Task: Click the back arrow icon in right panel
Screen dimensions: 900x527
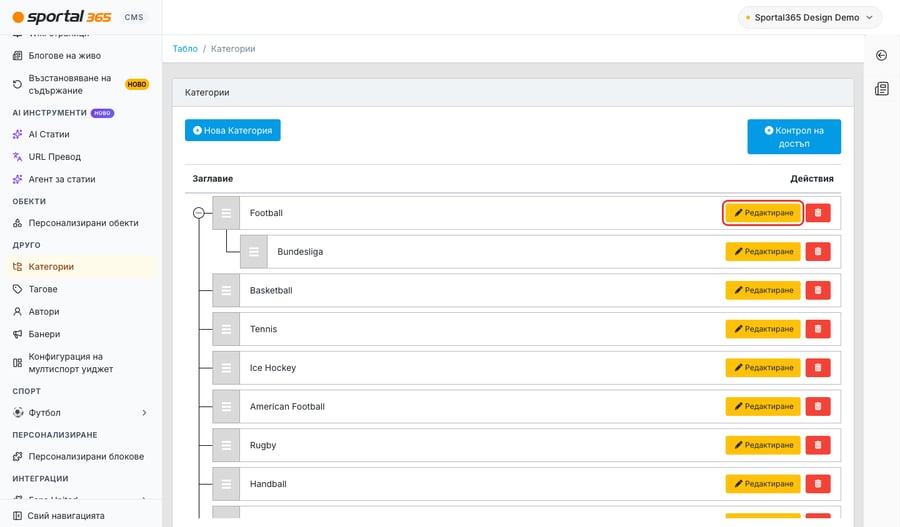Action: click(x=882, y=55)
